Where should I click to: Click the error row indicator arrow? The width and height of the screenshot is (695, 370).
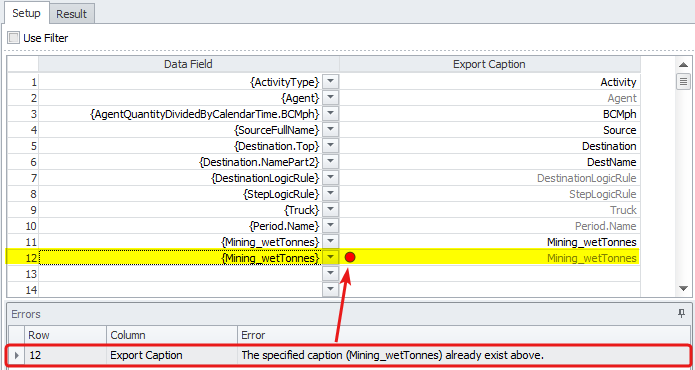17,355
